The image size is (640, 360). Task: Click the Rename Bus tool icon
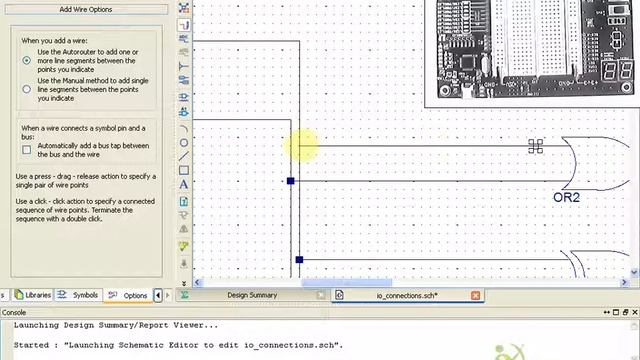[184, 52]
